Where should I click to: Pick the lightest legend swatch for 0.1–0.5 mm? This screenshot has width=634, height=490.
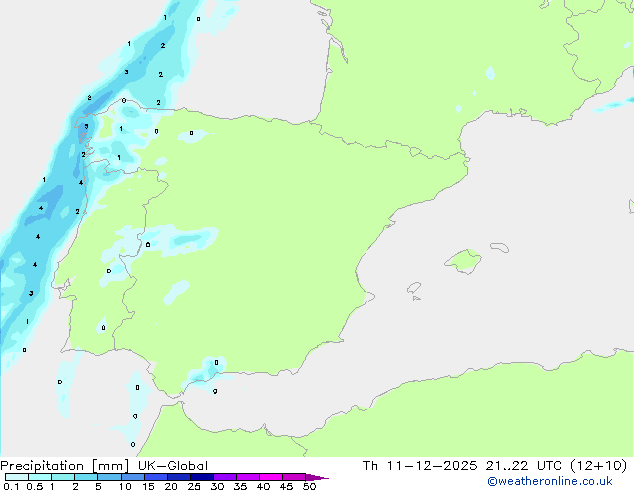pos(17,477)
